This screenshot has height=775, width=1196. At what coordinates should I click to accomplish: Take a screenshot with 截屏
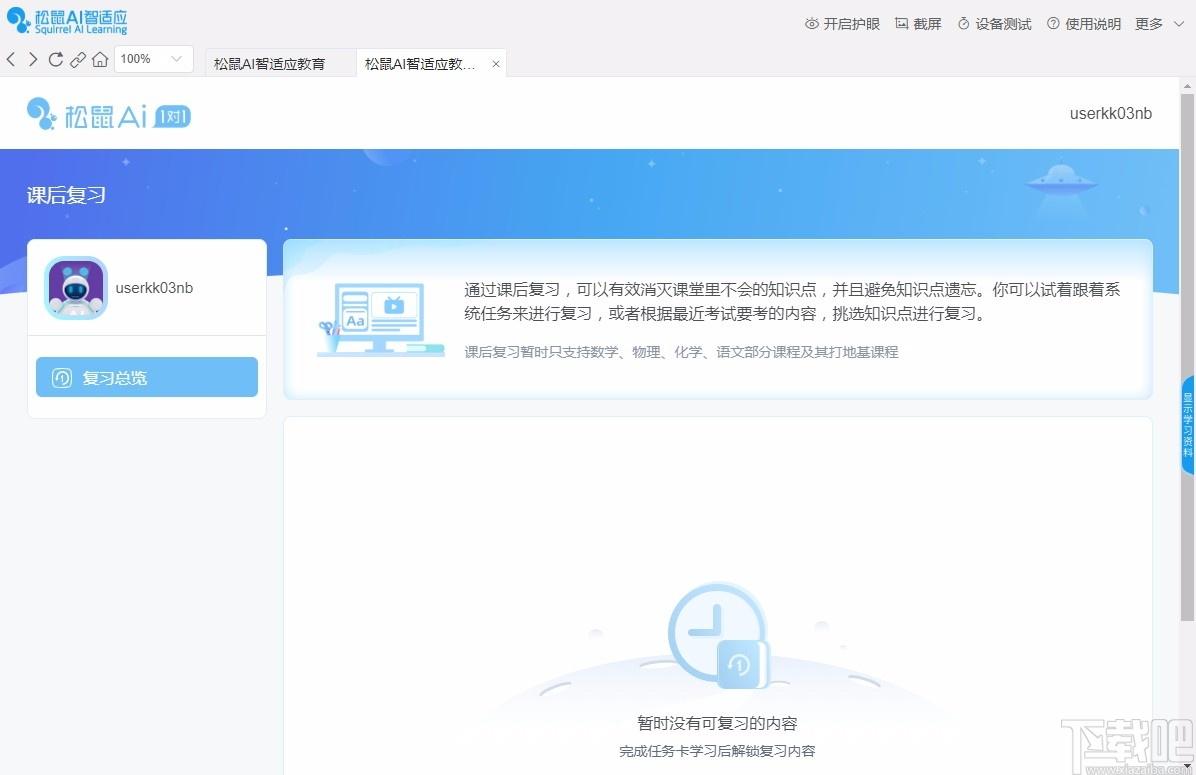pos(918,24)
